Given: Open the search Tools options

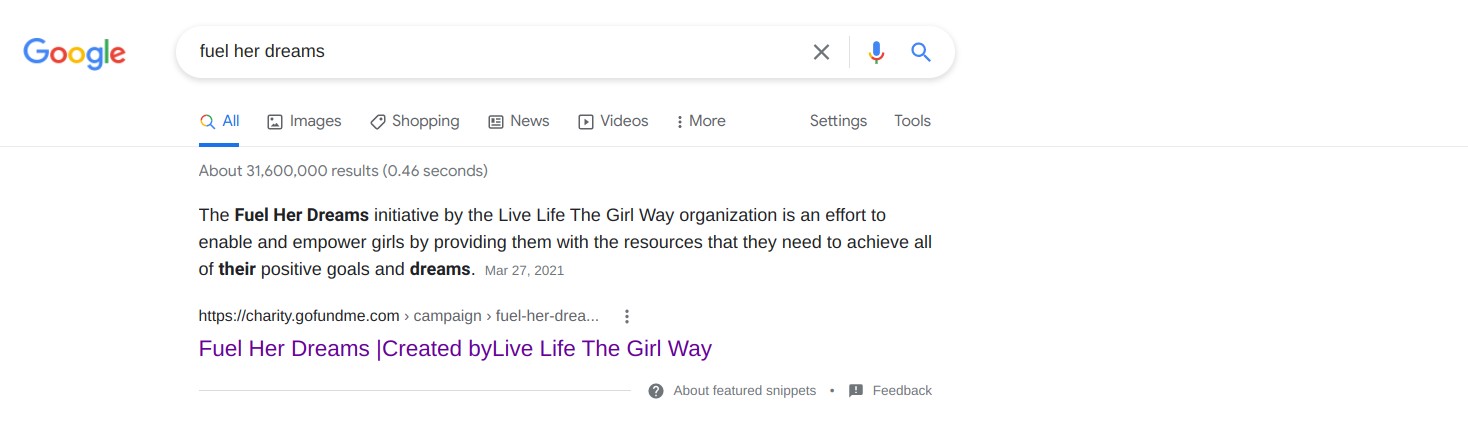Looking at the screenshot, I should tap(912, 121).
